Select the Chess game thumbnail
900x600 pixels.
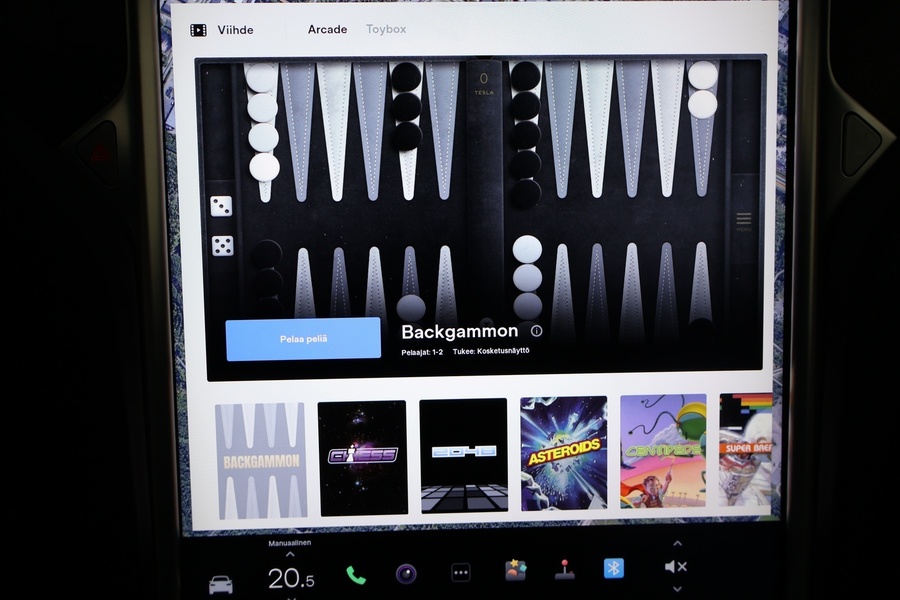coord(362,457)
